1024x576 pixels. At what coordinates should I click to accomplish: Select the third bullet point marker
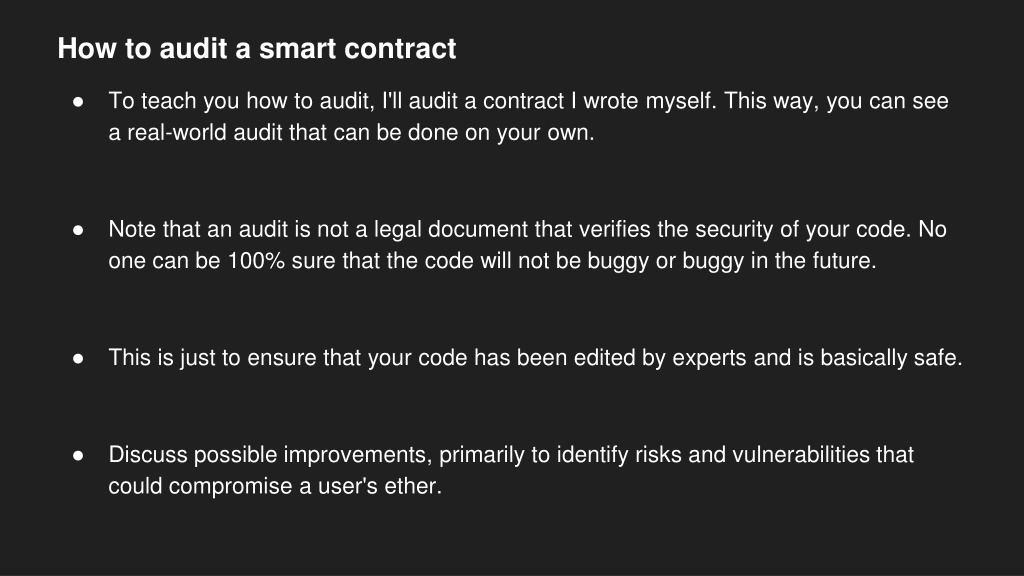click(78, 359)
